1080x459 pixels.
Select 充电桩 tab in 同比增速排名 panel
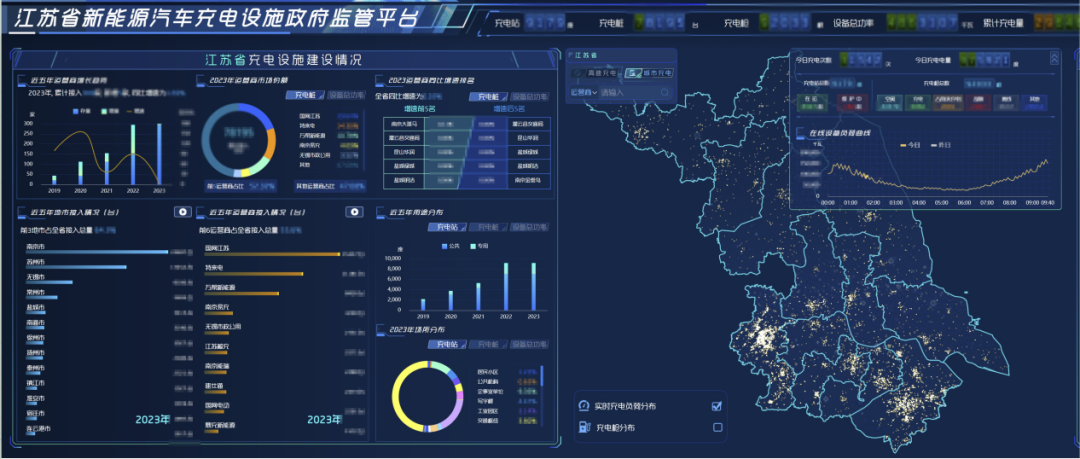coord(488,96)
